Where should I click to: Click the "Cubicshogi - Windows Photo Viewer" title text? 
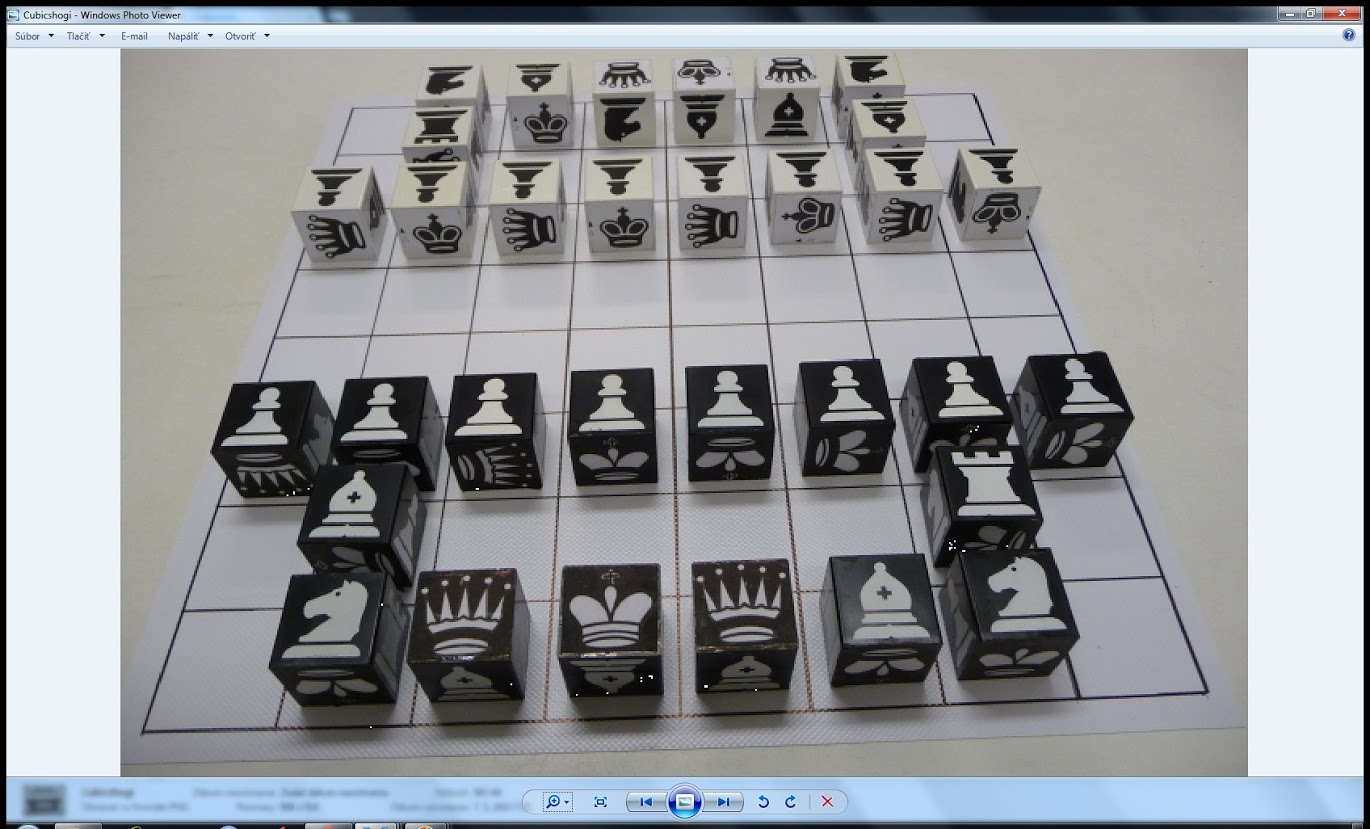[102, 15]
